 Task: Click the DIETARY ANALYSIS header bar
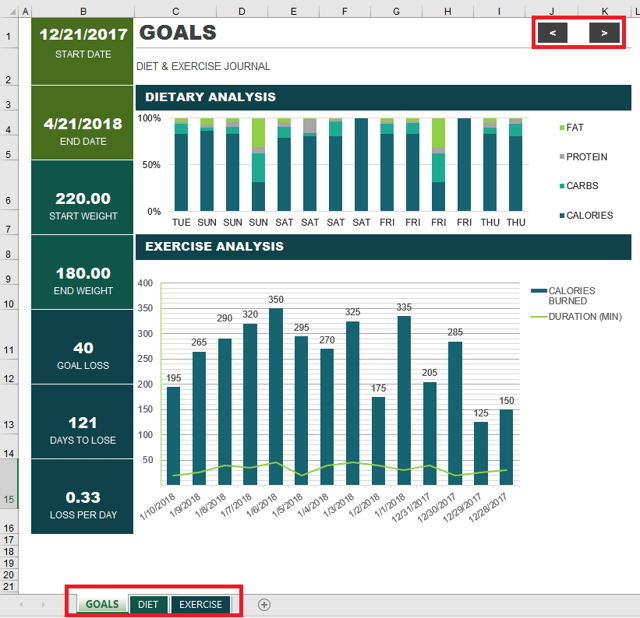pos(383,97)
